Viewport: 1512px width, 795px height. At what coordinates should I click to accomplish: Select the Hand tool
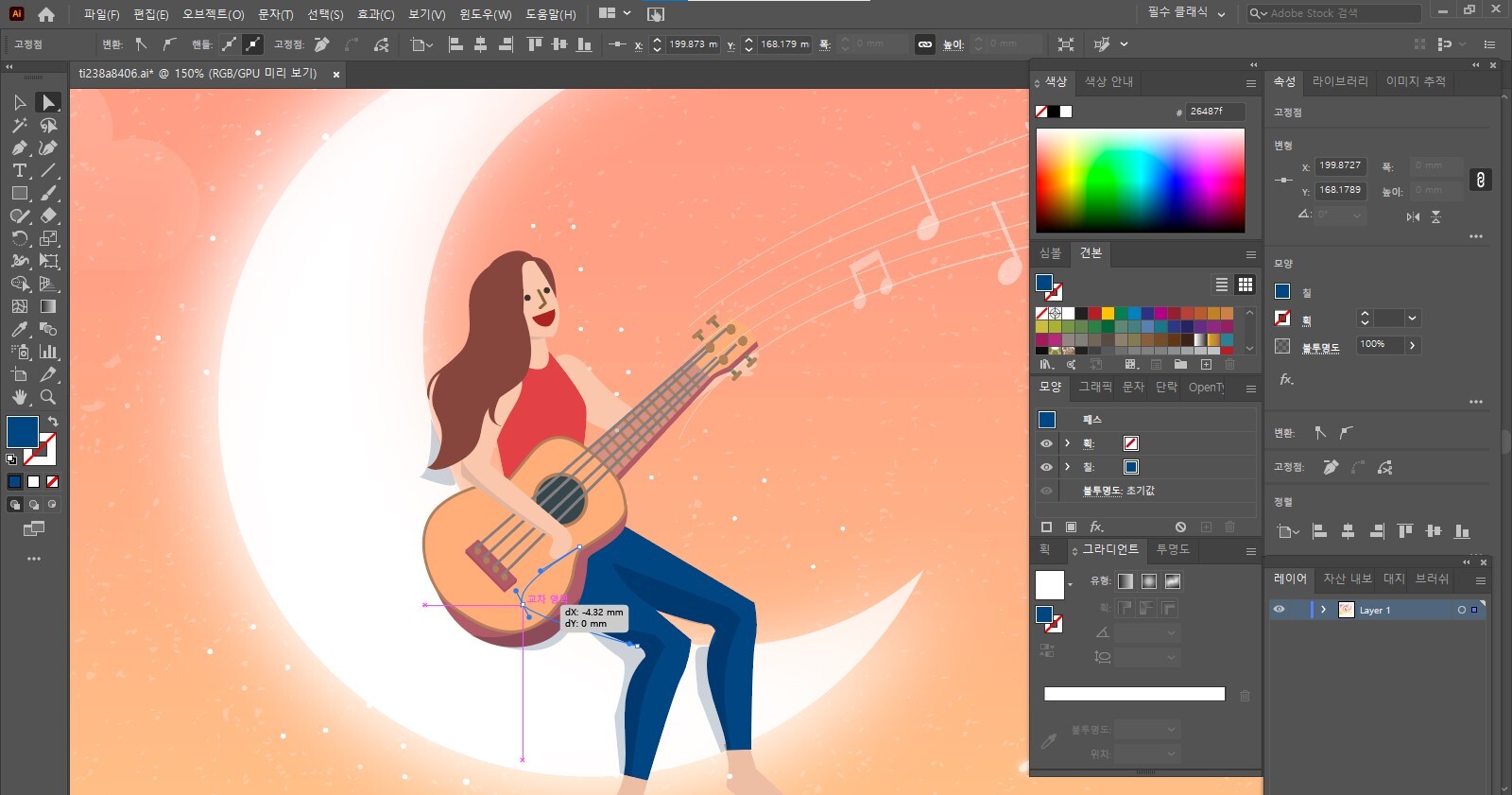pyautogui.click(x=19, y=397)
